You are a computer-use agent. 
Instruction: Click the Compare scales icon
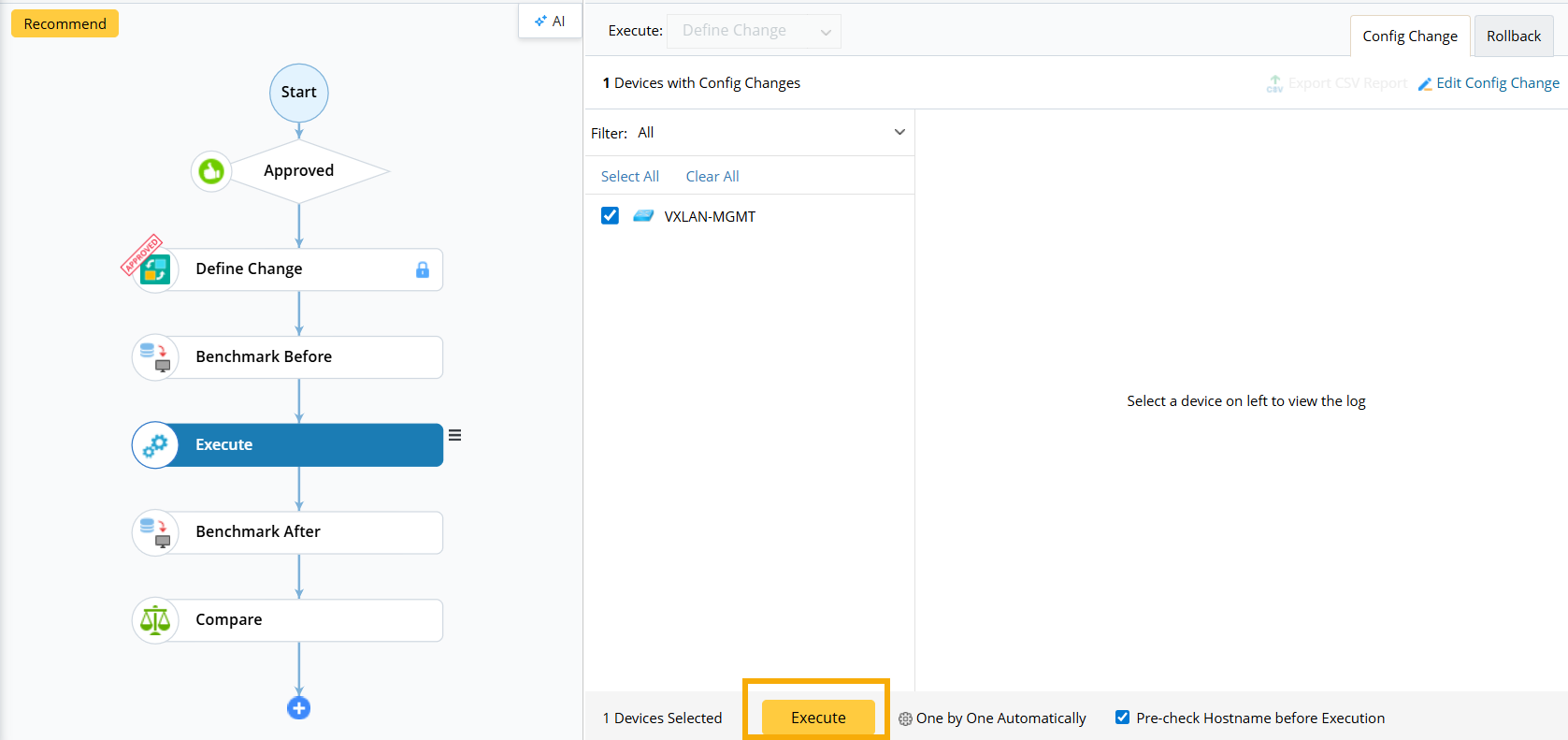click(155, 620)
